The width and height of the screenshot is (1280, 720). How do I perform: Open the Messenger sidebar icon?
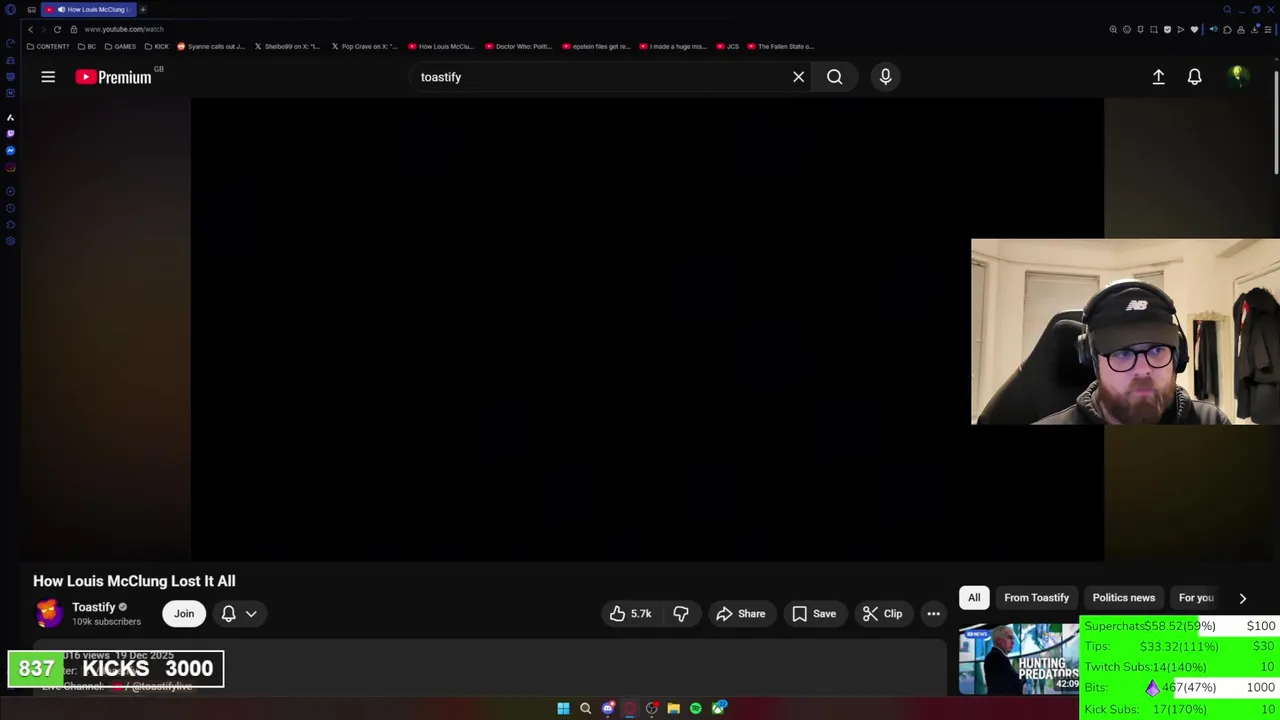pos(10,151)
